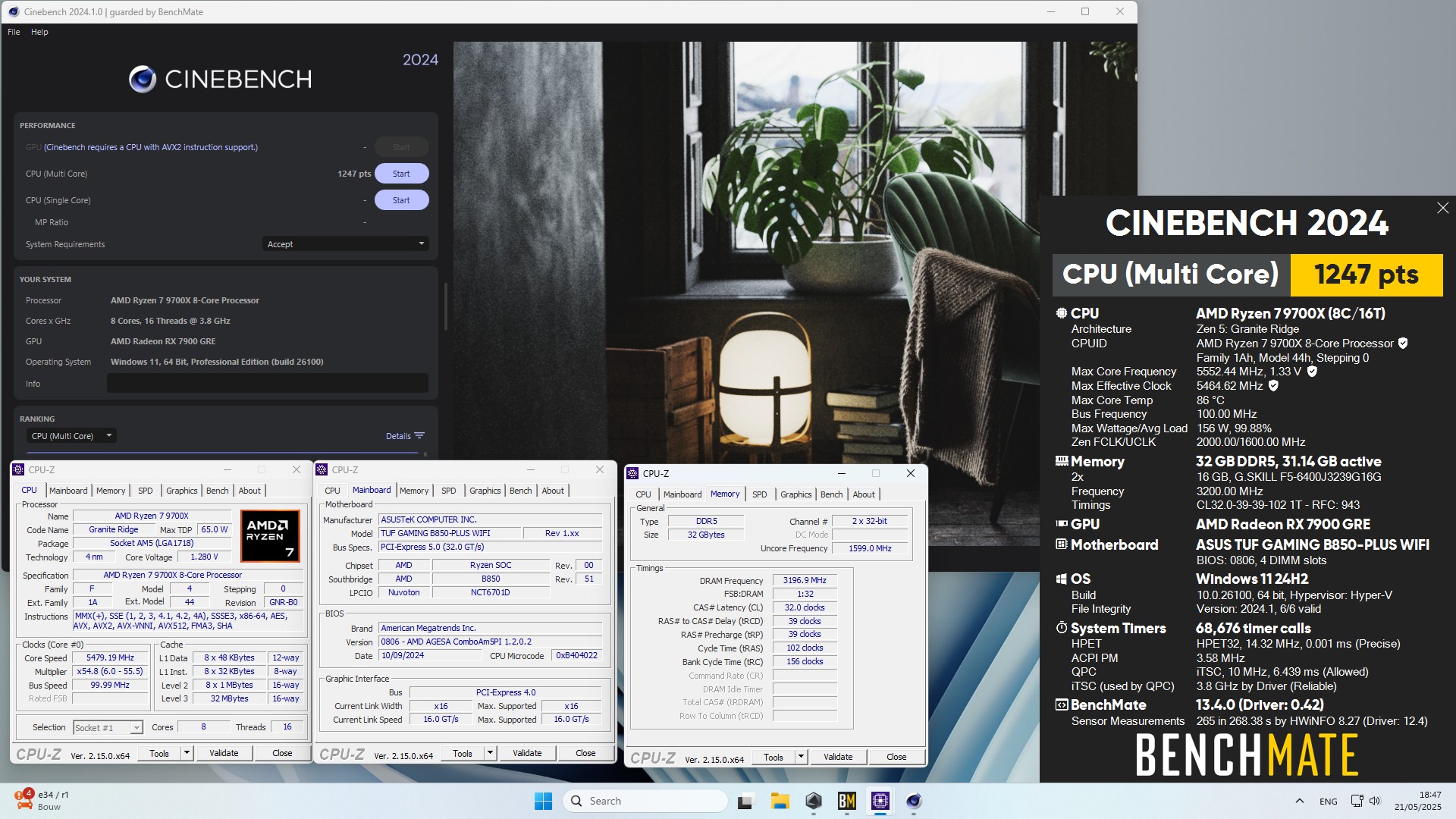Switch to CPU tab in CPU-Z Memory window
The image size is (1456, 819).
[643, 494]
